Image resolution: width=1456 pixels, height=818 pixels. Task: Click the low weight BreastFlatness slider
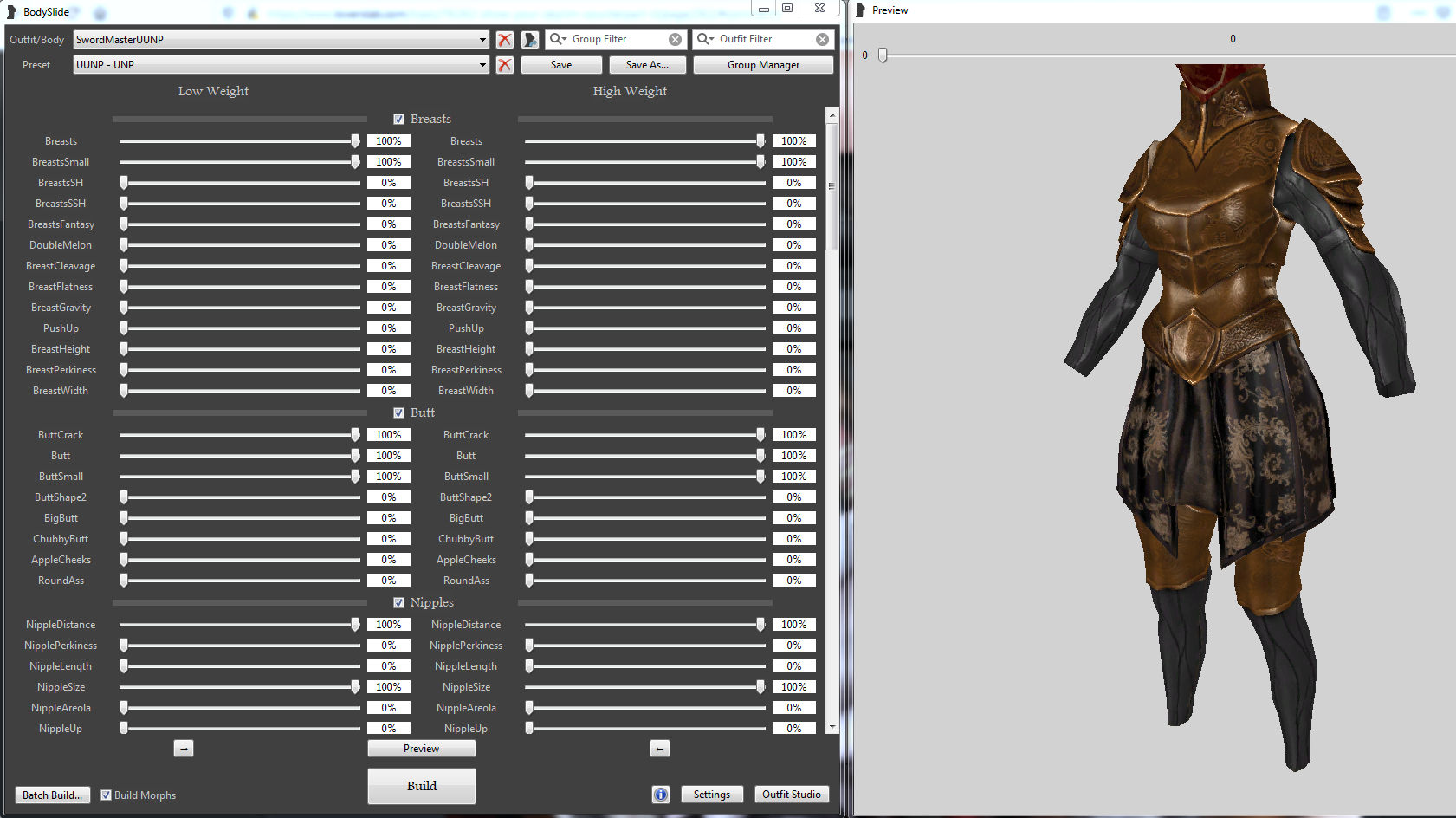click(x=240, y=287)
